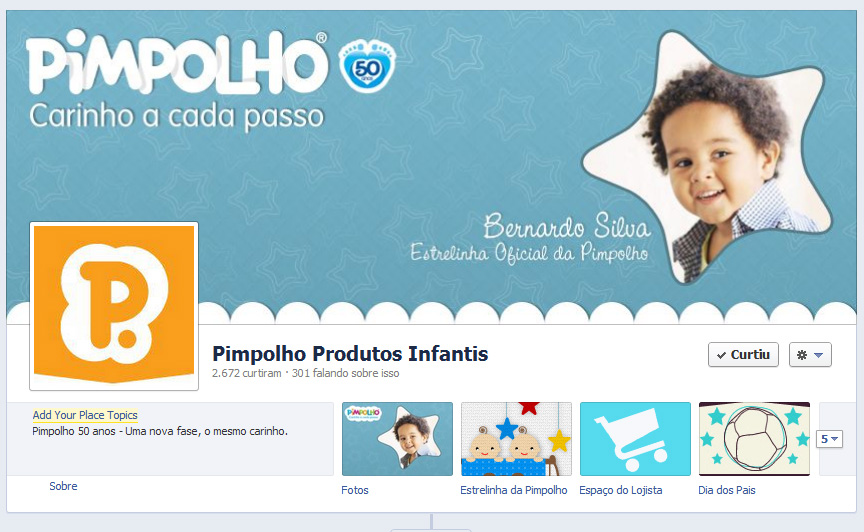Open the Sobre link

63,486
